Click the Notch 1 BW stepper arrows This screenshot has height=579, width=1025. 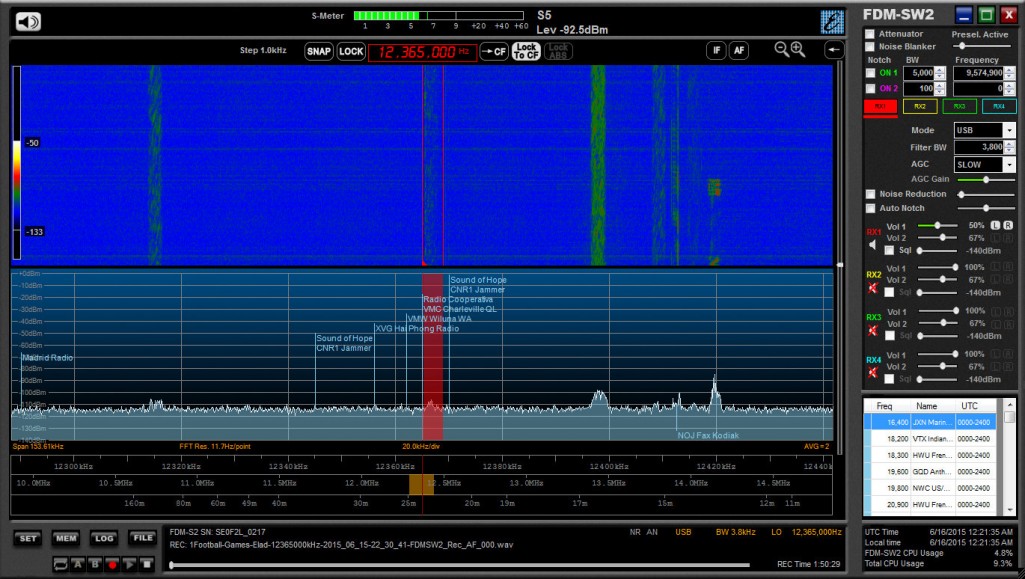940,73
